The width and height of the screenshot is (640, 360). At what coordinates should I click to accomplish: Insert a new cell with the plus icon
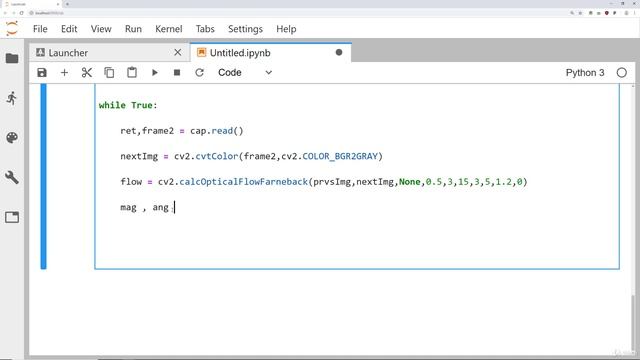64,73
